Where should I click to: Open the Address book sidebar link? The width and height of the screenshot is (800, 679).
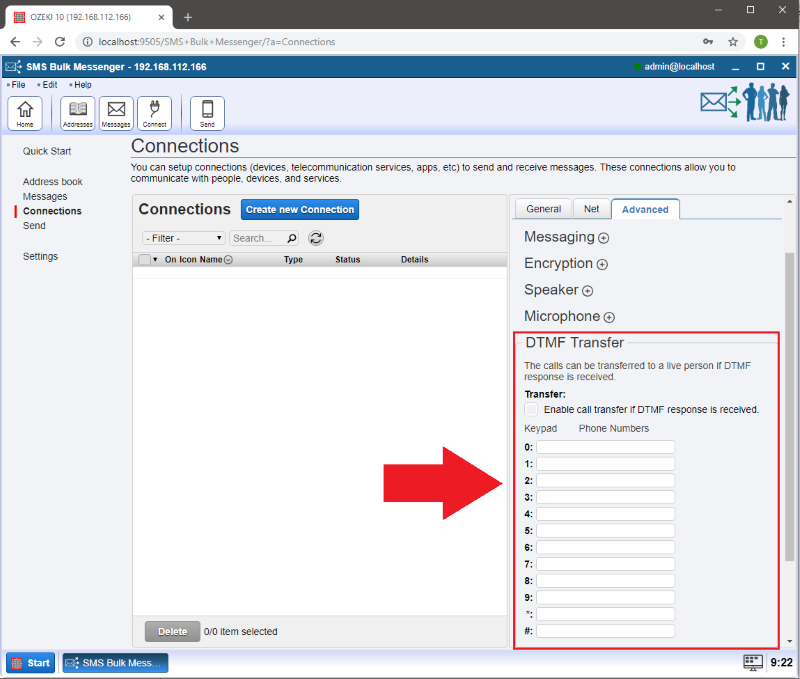52,182
